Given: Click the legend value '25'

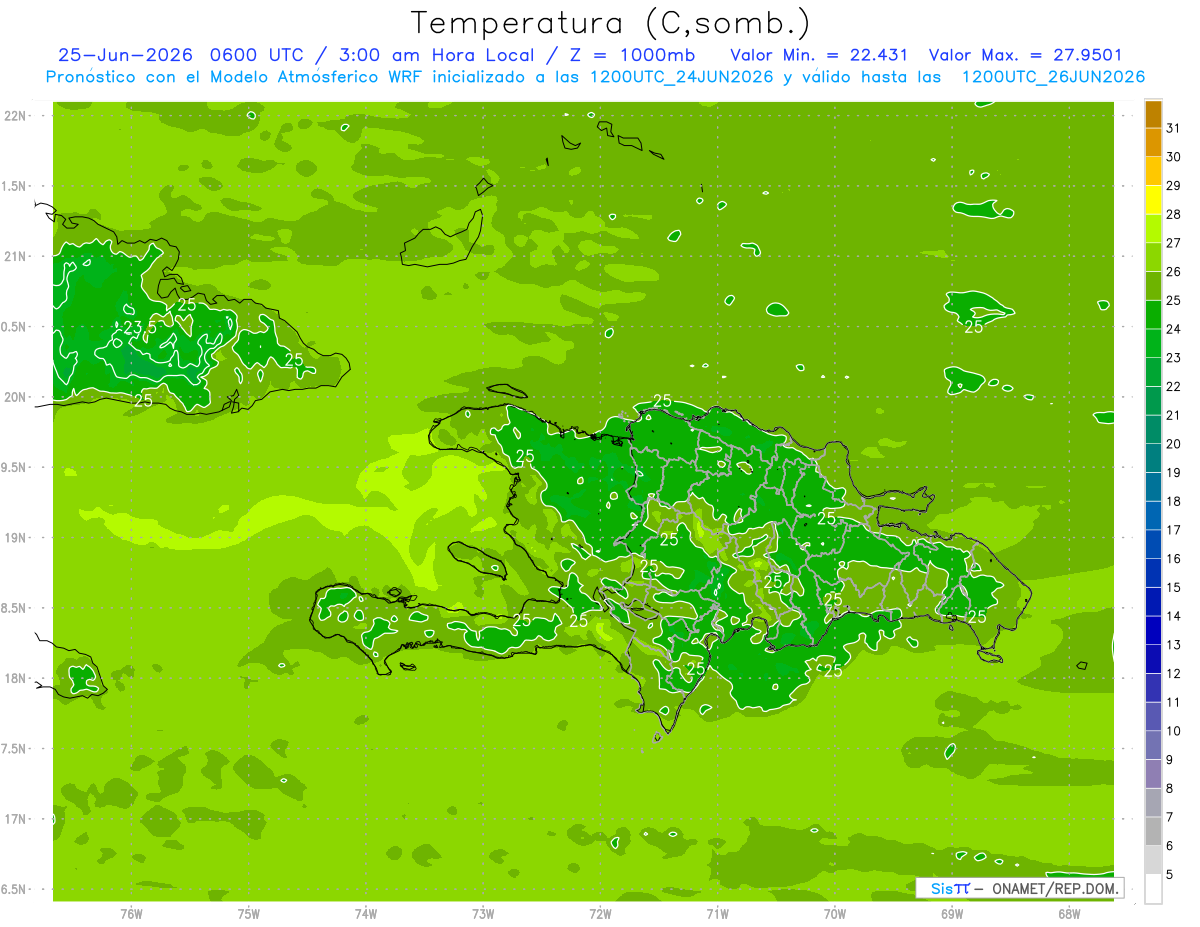Looking at the screenshot, I should pyautogui.click(x=1173, y=300).
